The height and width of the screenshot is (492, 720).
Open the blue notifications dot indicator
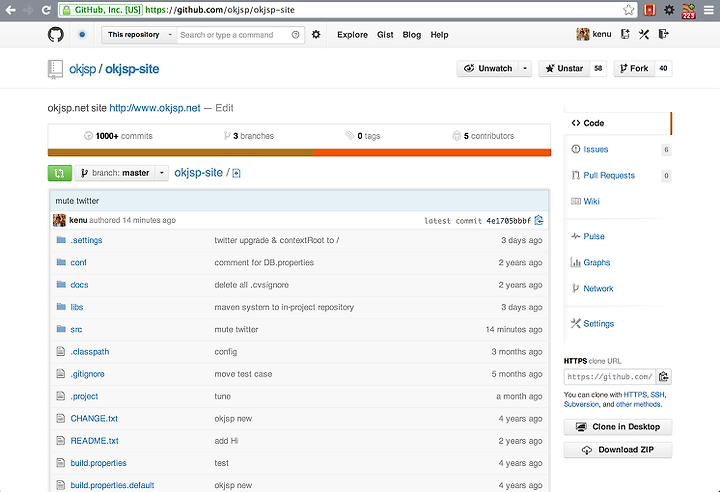click(x=82, y=34)
